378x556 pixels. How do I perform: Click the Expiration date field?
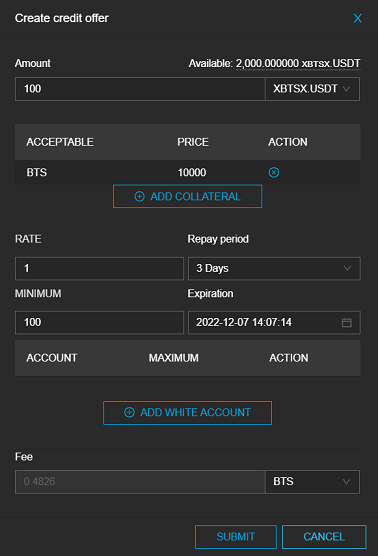274,322
